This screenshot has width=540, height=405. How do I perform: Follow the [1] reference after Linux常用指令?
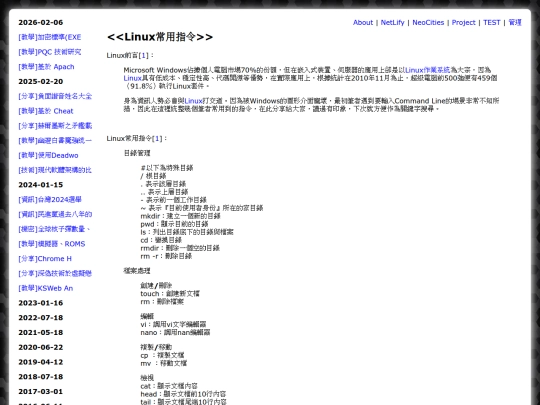click(157, 138)
